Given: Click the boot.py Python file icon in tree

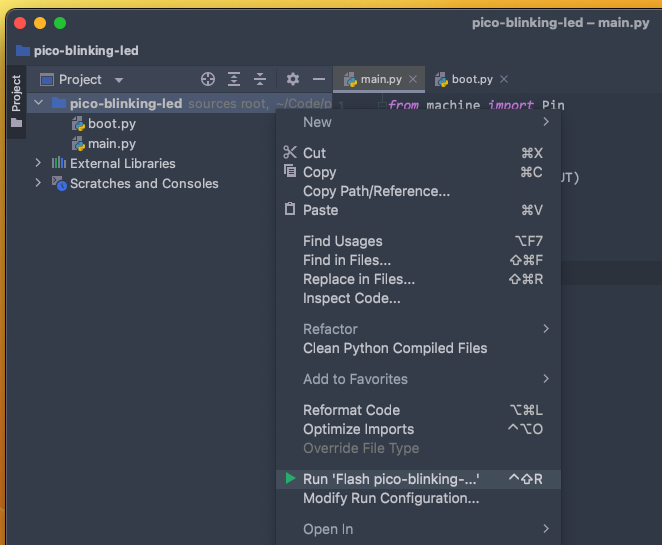Looking at the screenshot, I should 78,124.
